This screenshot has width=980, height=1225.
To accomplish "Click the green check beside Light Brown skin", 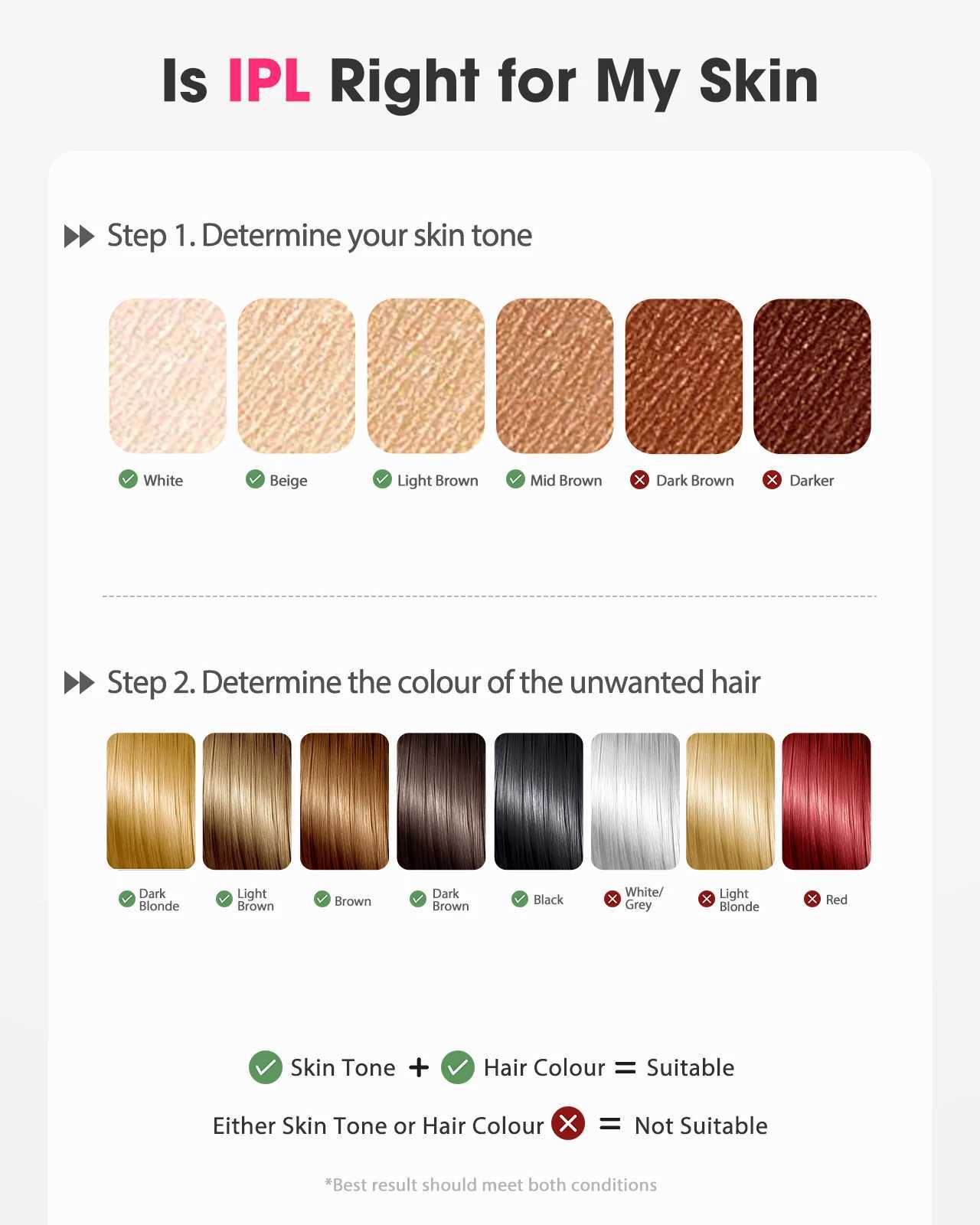I will tap(382, 479).
